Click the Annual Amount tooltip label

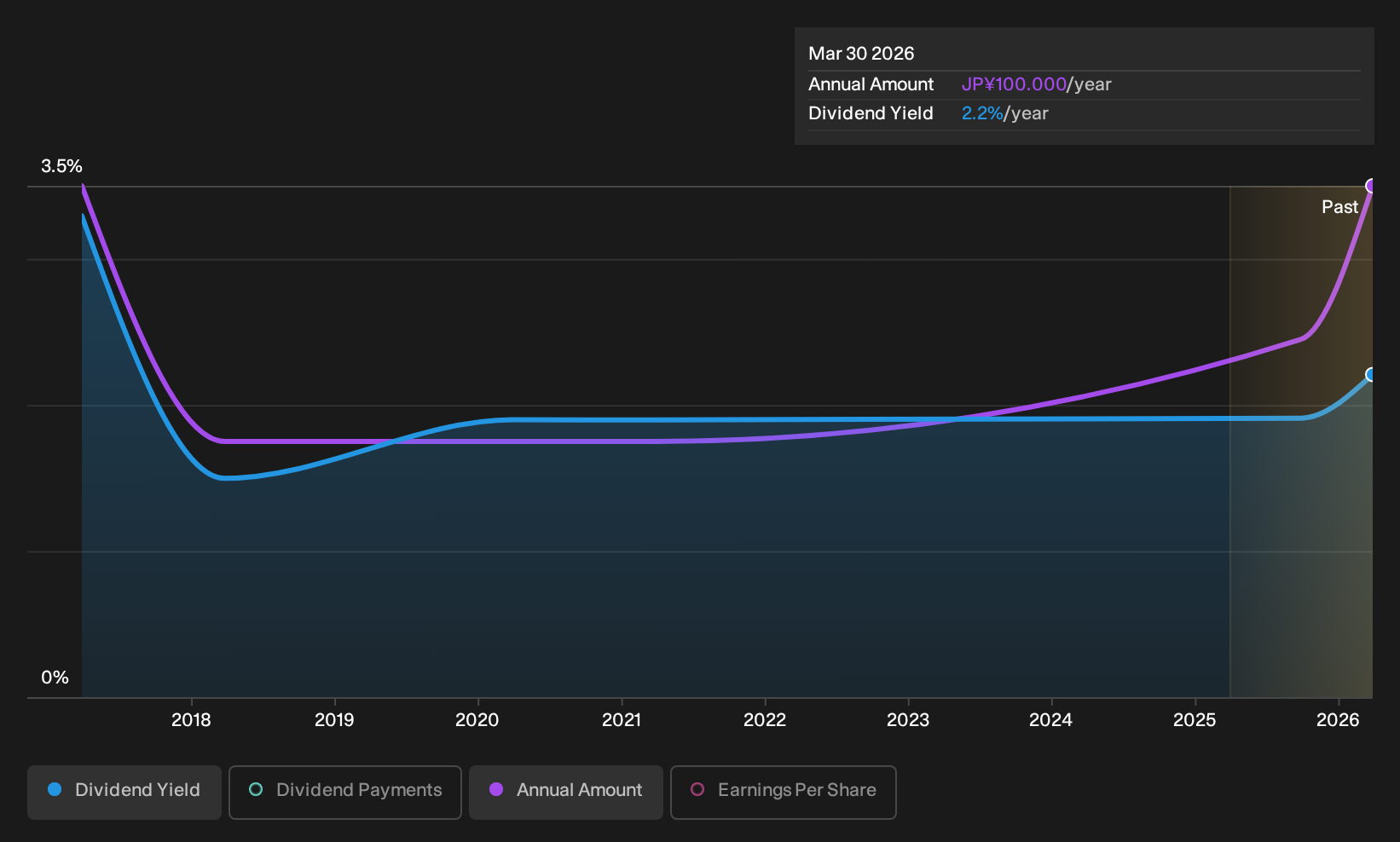[x=871, y=84]
